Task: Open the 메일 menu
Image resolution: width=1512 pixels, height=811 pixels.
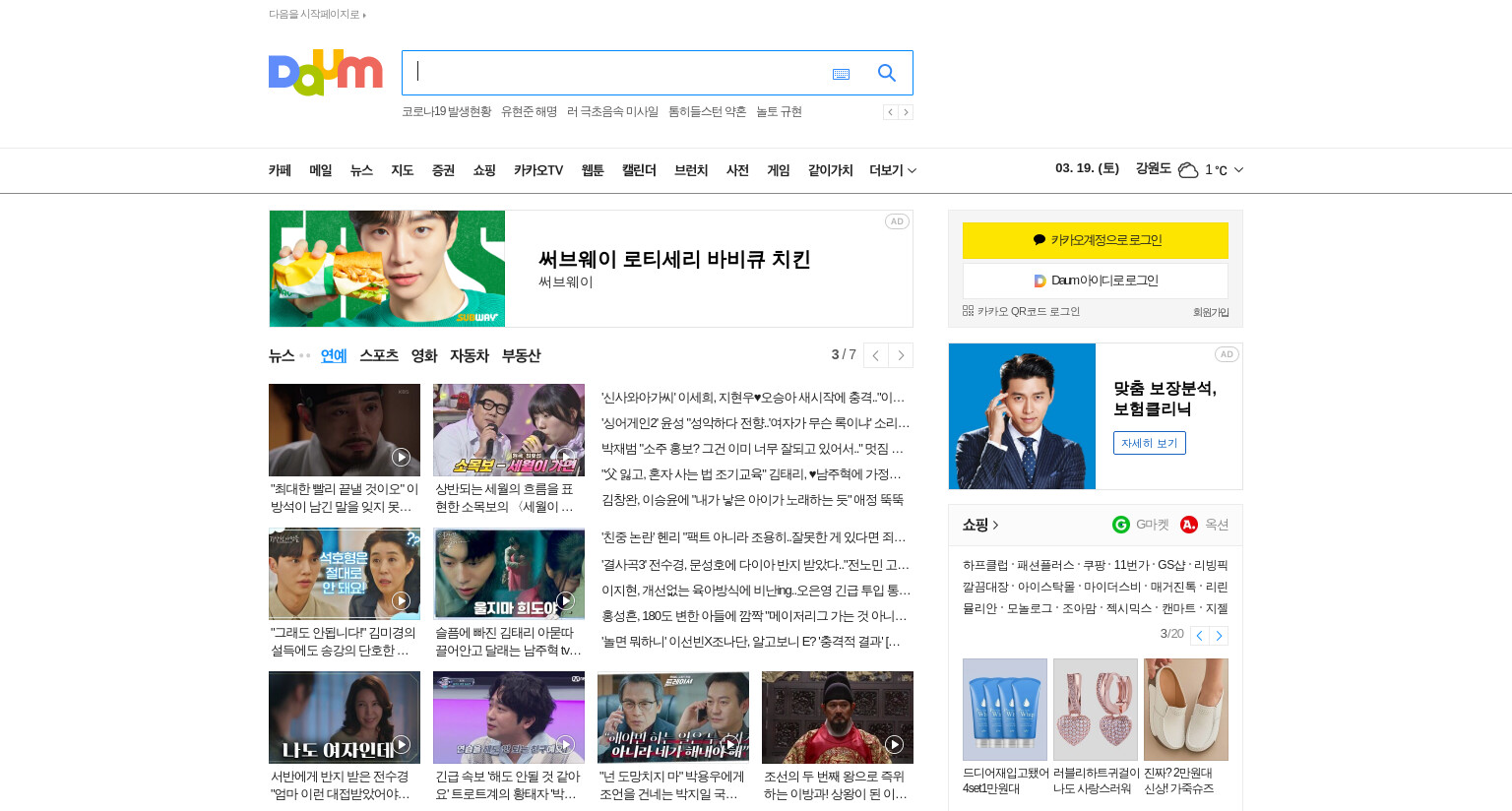Action: (321, 170)
